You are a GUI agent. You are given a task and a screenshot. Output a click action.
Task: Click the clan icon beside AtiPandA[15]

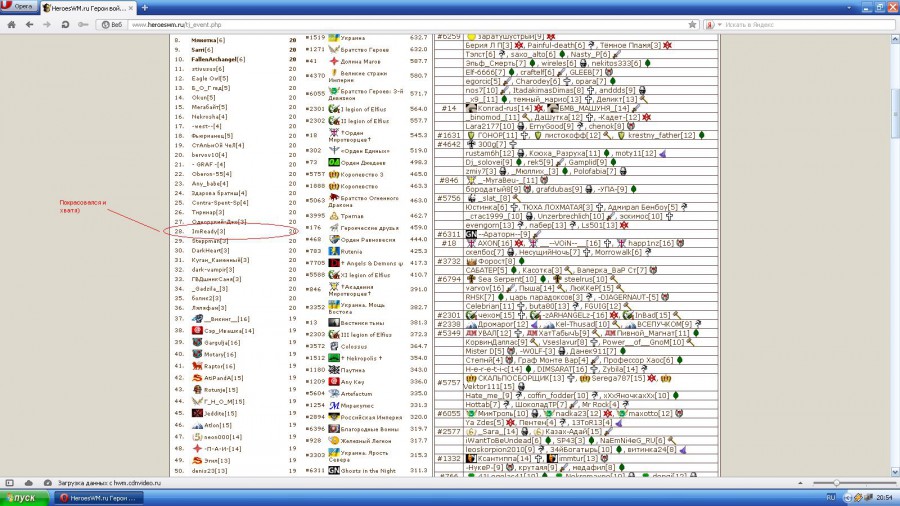click(197, 378)
